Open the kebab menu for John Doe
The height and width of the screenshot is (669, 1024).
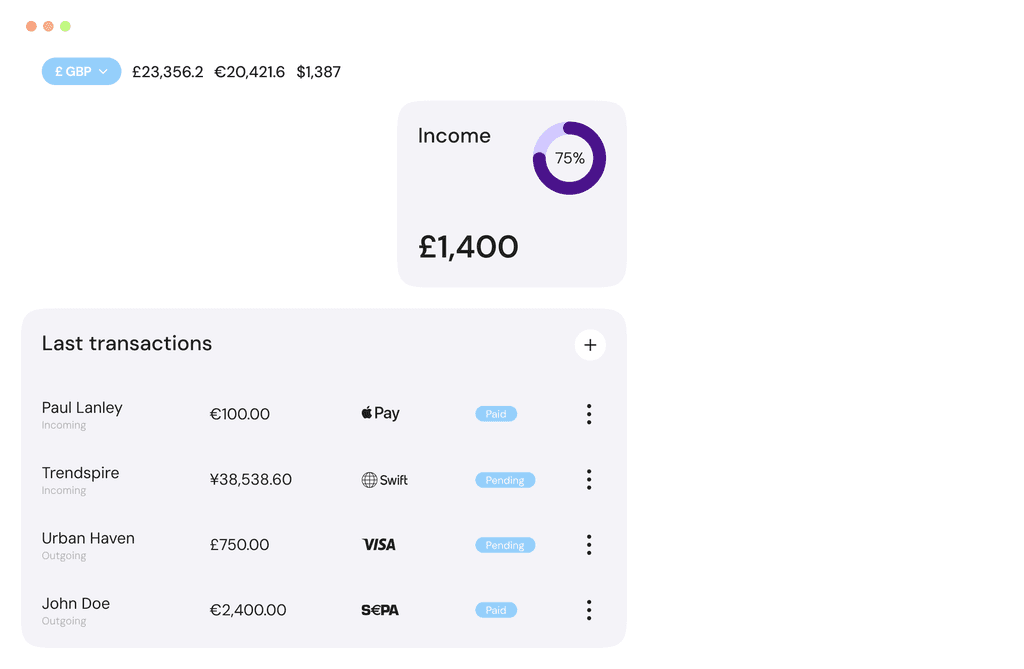[589, 610]
